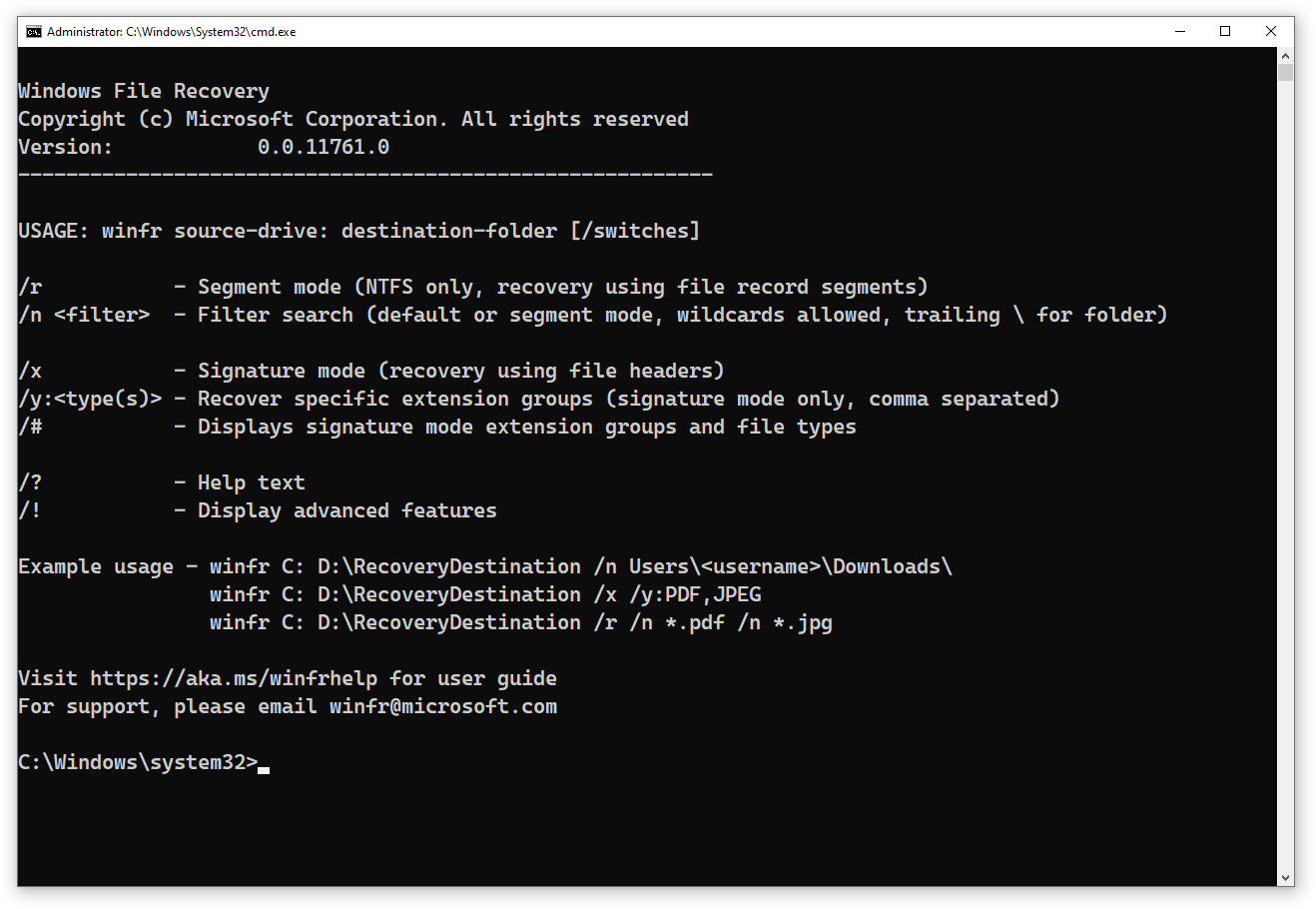
Task: Click the /y:<type(s)> switch text
Action: (90, 399)
